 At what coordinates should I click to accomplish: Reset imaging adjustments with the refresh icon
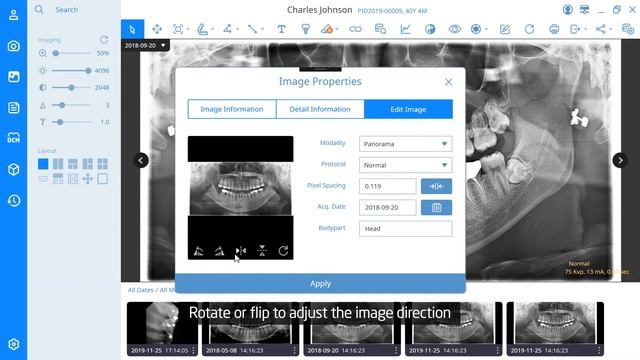click(104, 40)
